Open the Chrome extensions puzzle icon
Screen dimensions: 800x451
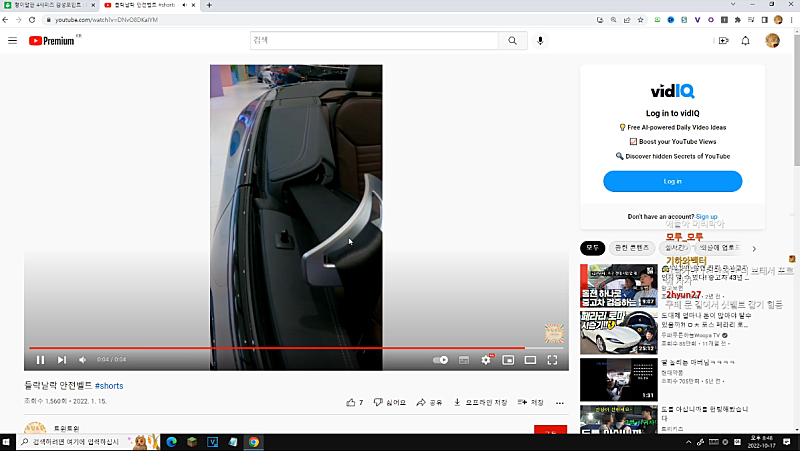737,20
